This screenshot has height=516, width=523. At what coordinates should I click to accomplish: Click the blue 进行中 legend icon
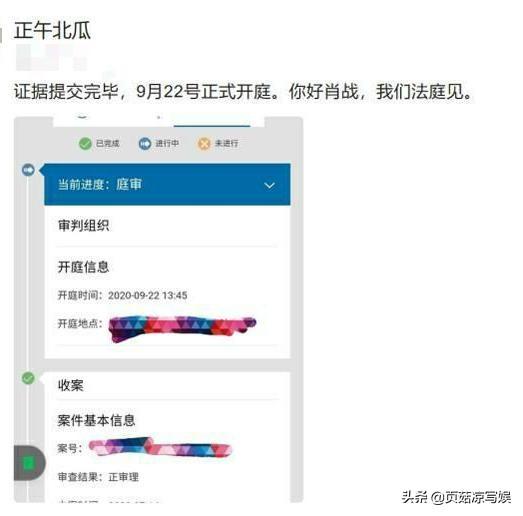tap(145, 144)
